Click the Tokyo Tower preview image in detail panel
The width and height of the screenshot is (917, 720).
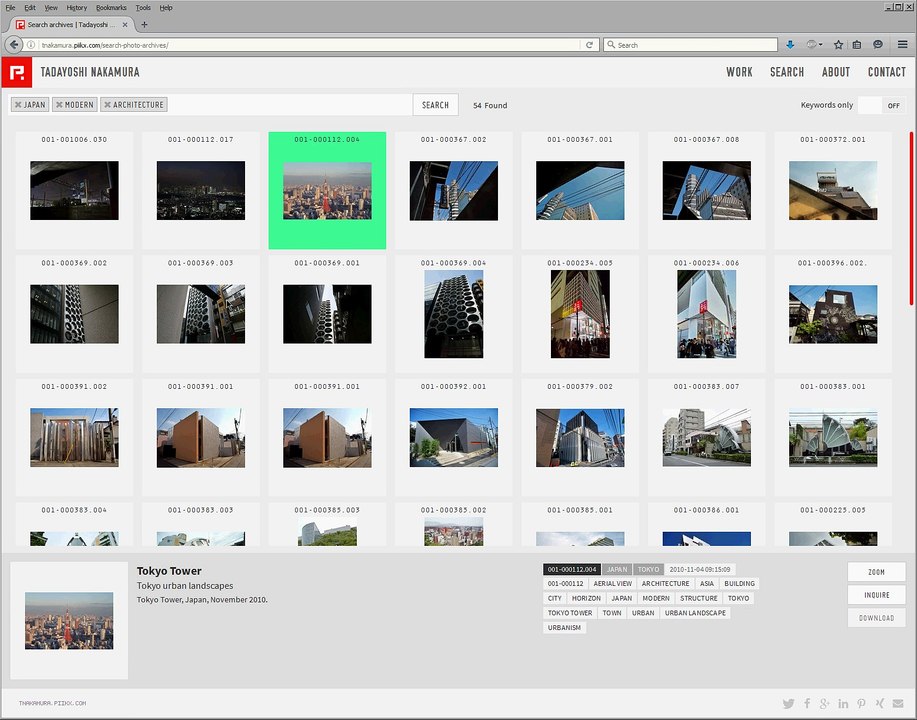click(69, 621)
